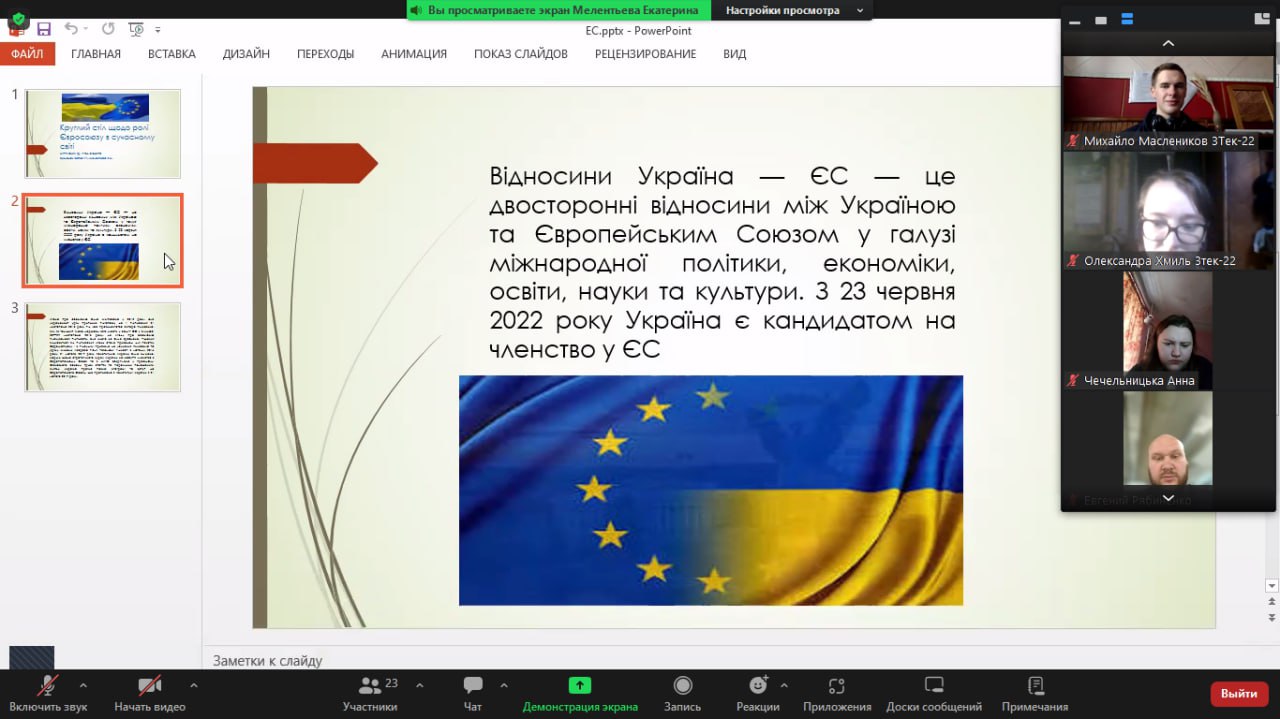Viewport: 1280px width, 719px height.
Task: Expand the arrow beside Чат
Action: click(502, 686)
